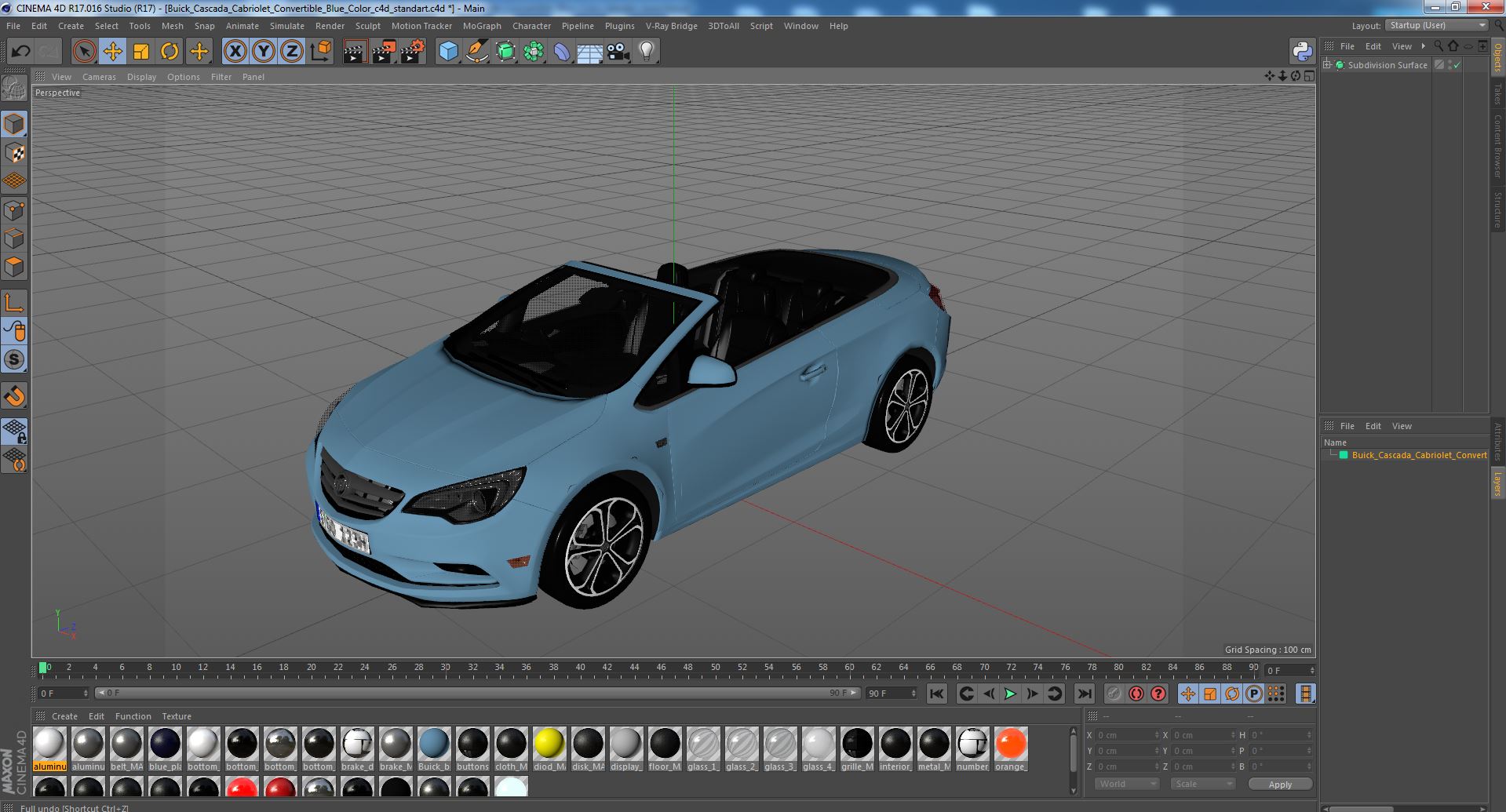Open the V-Ray Bridge menu
Screen dimensions: 1506x812
point(671,26)
